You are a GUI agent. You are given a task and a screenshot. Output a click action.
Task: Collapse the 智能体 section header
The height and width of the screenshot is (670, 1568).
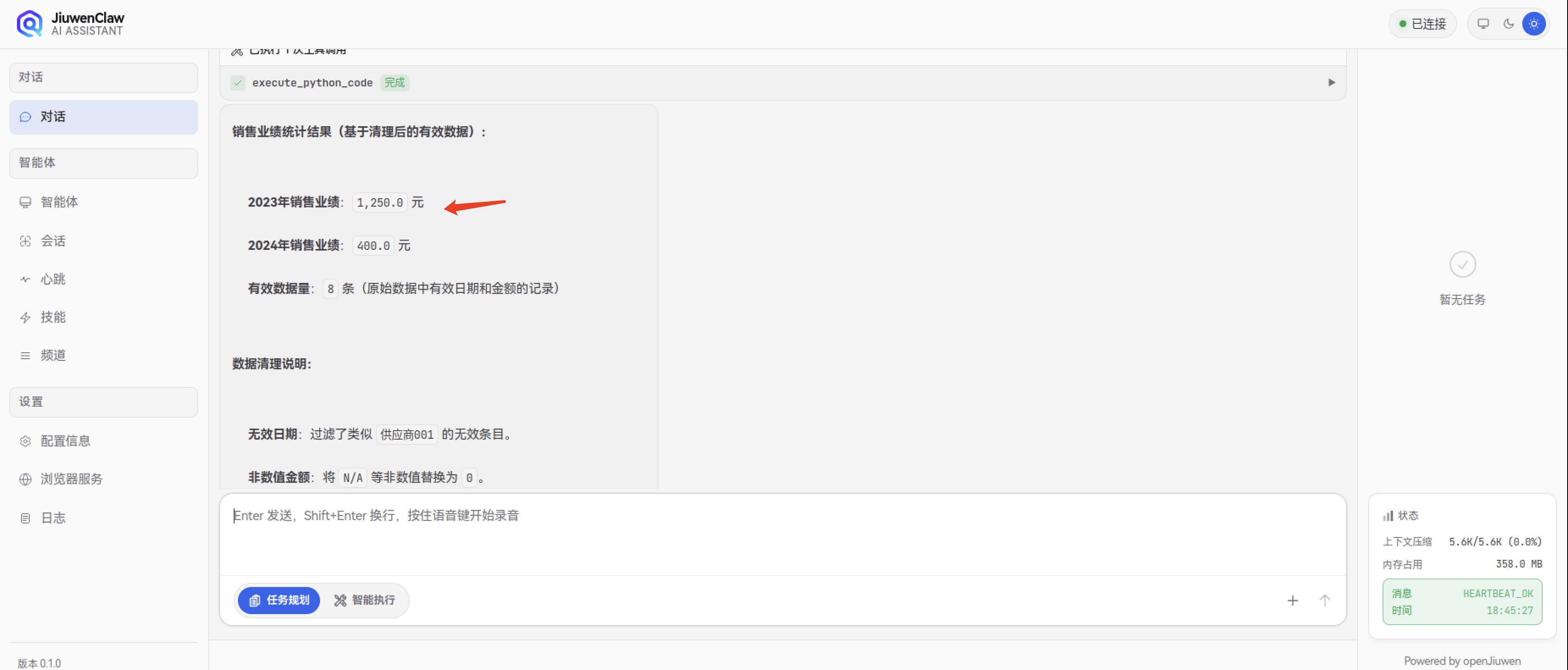103,163
